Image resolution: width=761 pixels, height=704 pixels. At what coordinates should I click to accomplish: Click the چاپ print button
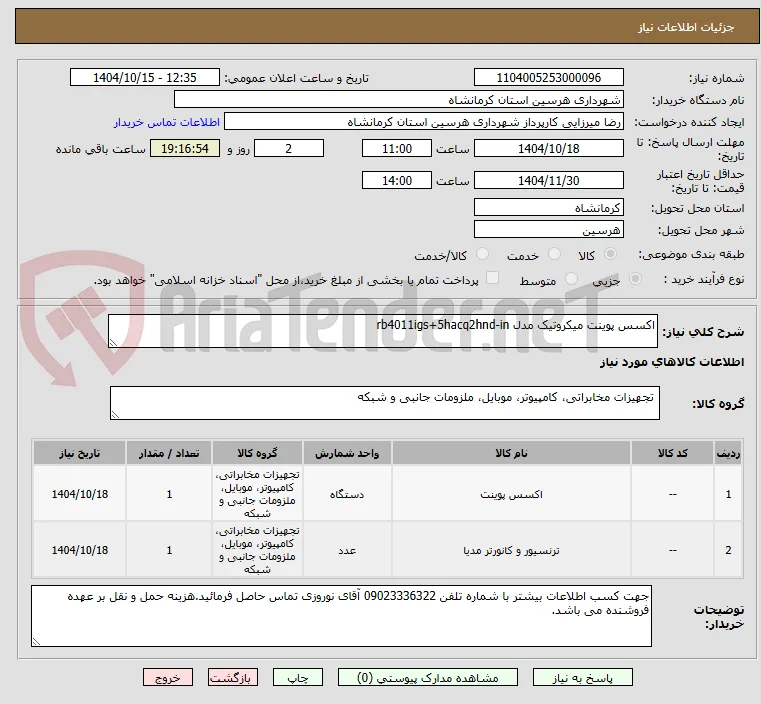[298, 677]
